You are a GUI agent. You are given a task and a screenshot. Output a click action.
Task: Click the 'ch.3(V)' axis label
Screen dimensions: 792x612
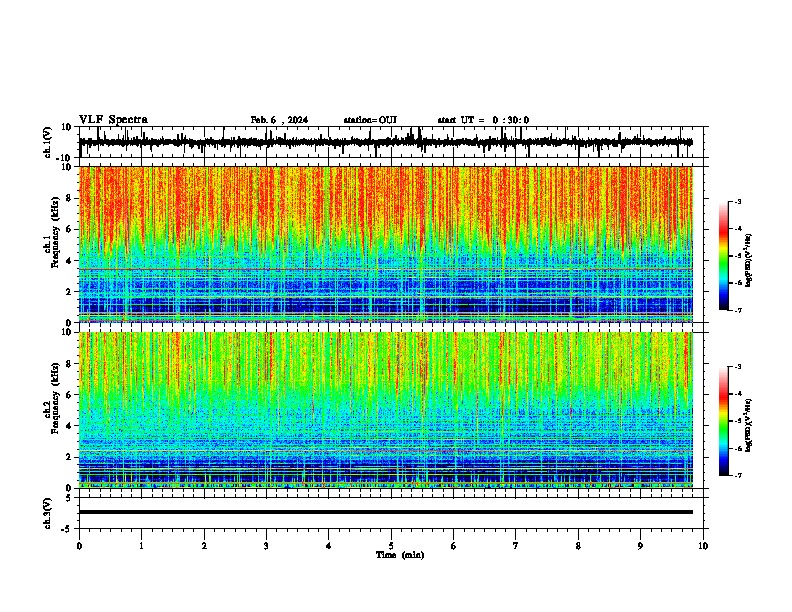tap(48, 513)
